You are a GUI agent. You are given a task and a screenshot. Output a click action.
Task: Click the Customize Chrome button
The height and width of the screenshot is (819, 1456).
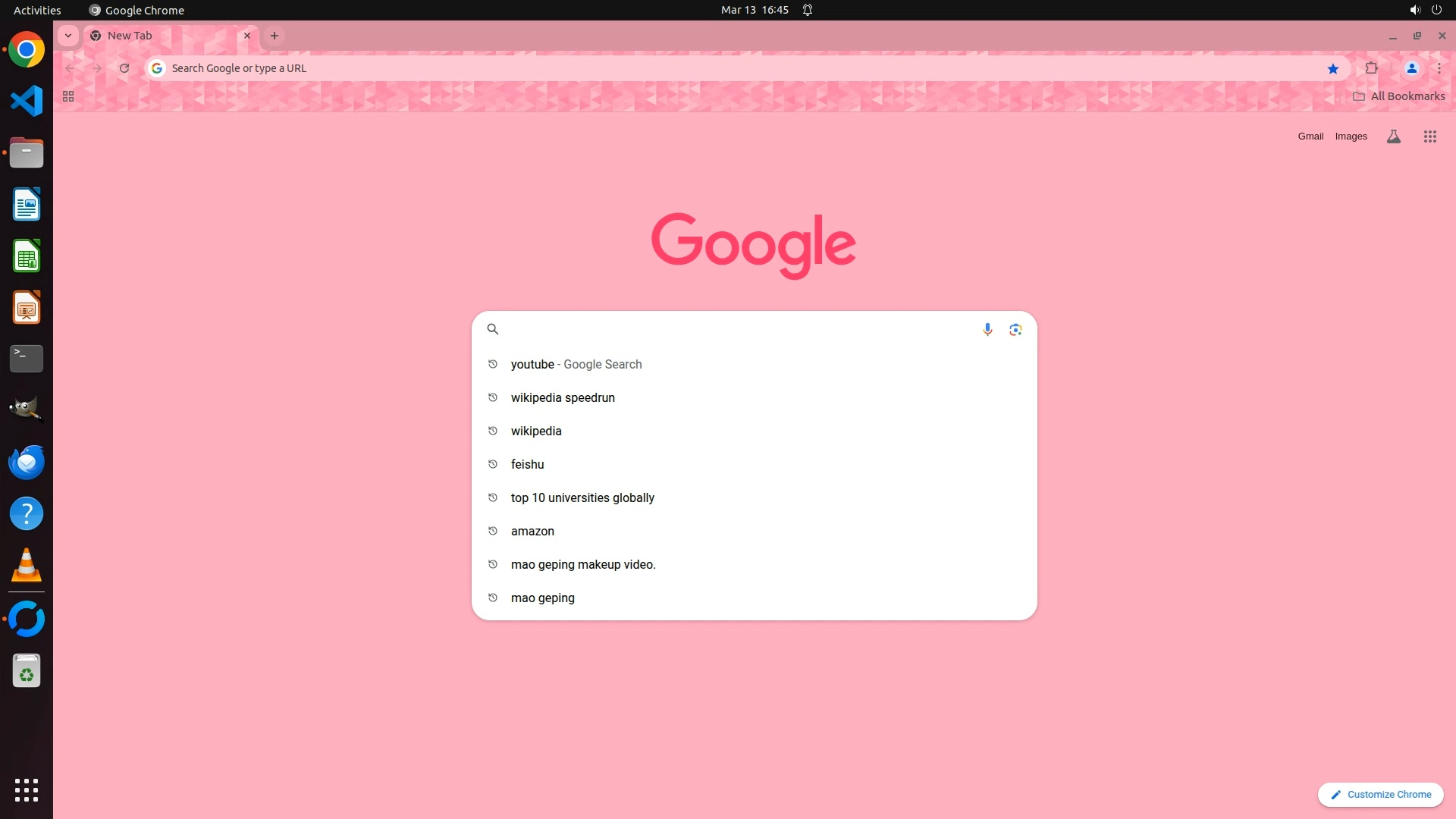click(1380, 794)
